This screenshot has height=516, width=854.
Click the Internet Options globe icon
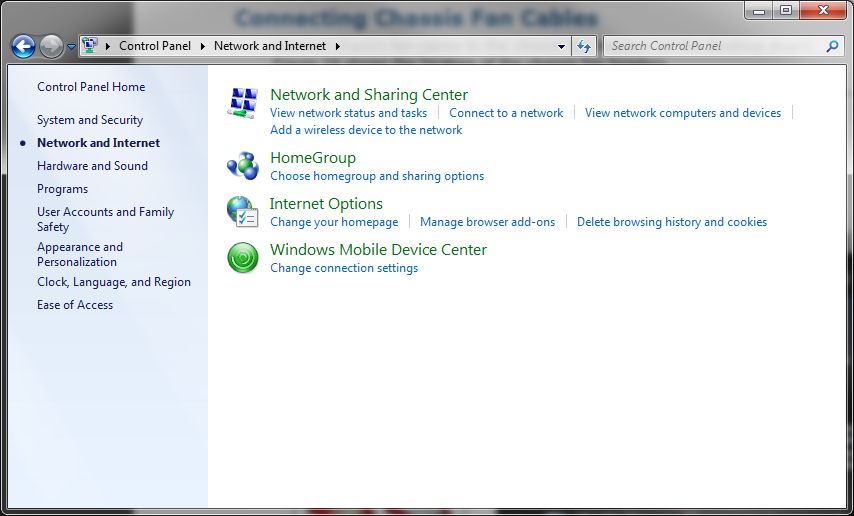pyautogui.click(x=242, y=211)
